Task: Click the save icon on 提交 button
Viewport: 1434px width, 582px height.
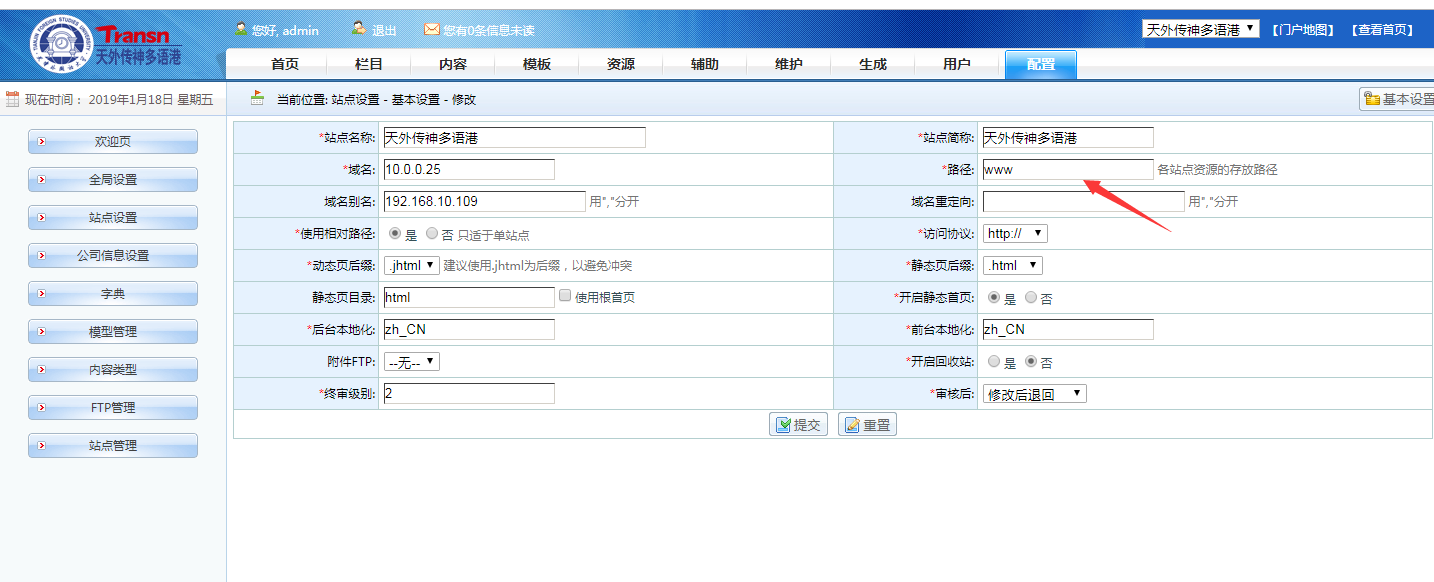Action: coord(783,425)
